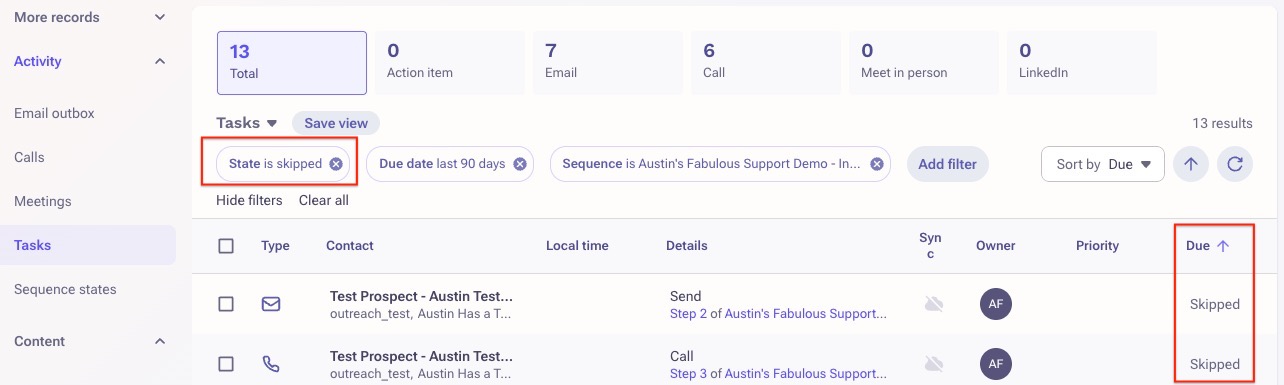The image size is (1284, 385).
Task: Remove the Due date last 90 days filter
Action: point(520,164)
